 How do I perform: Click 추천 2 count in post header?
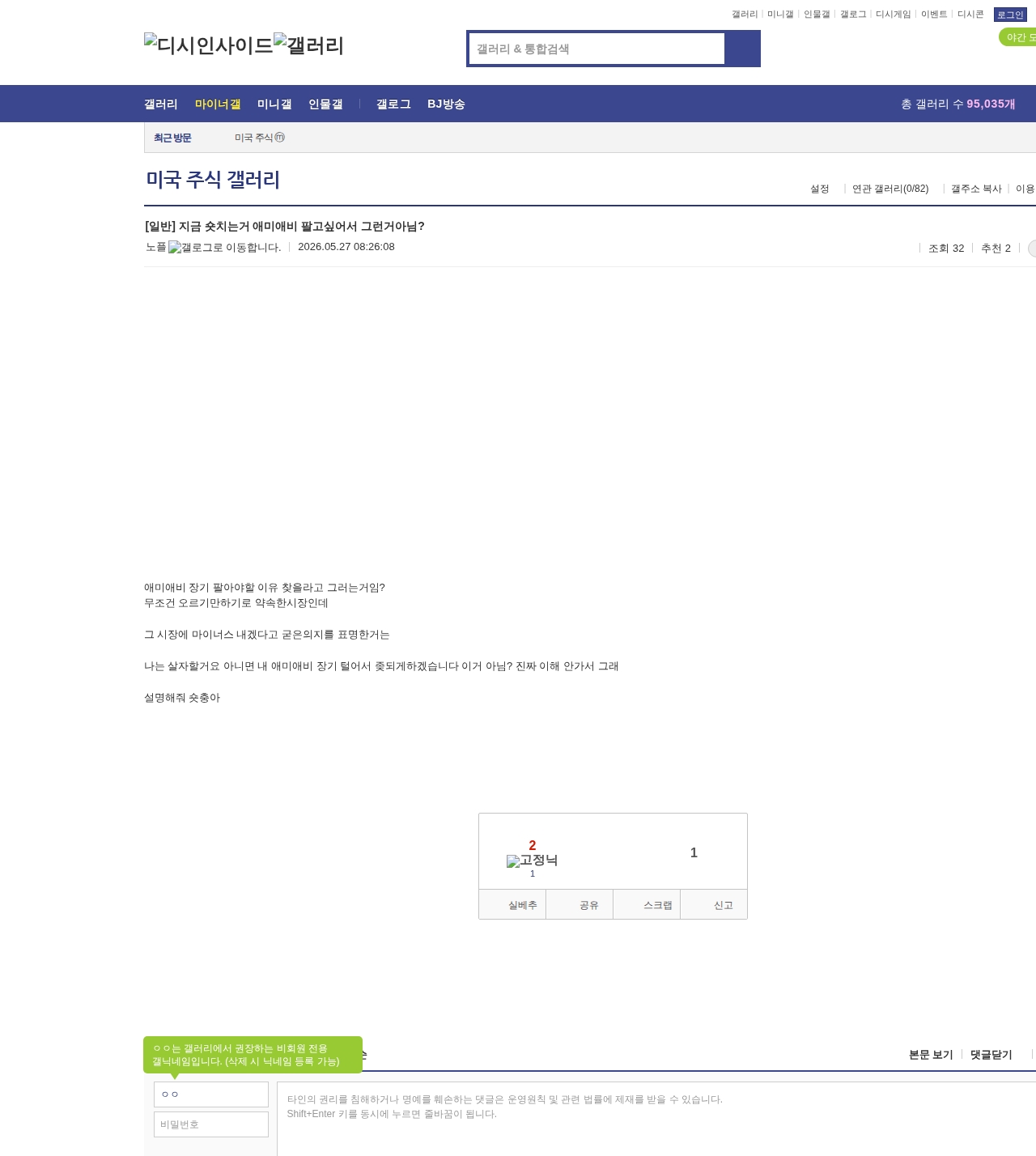click(x=996, y=249)
